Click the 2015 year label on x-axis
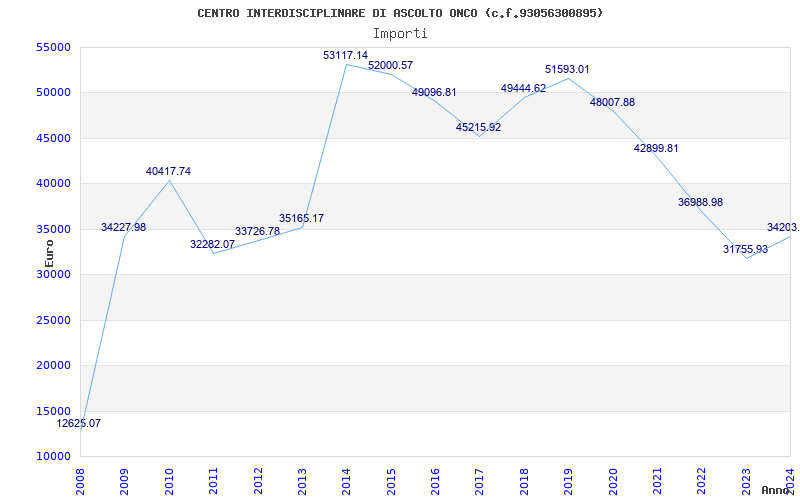 [x=391, y=481]
